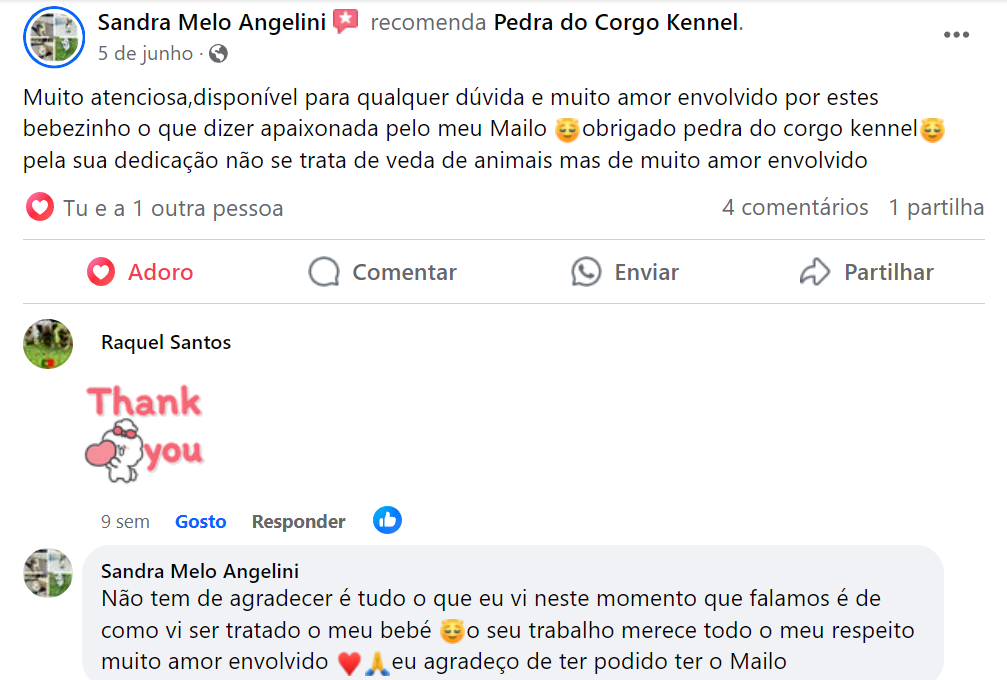This screenshot has width=1007, height=680.
Task: Open the three-dot post options menu
Action: 956,35
